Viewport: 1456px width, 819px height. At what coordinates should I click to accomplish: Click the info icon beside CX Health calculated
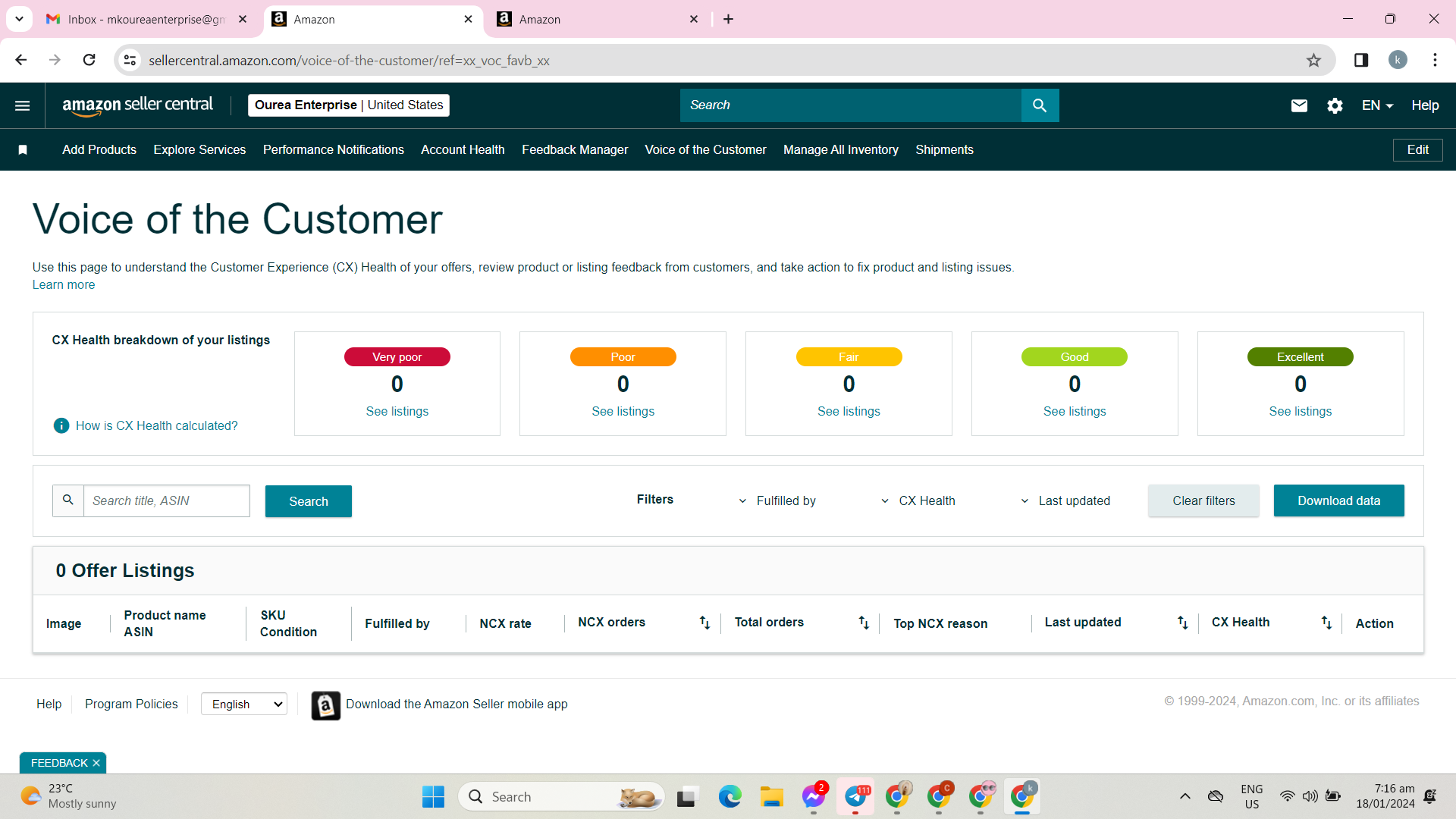[61, 425]
